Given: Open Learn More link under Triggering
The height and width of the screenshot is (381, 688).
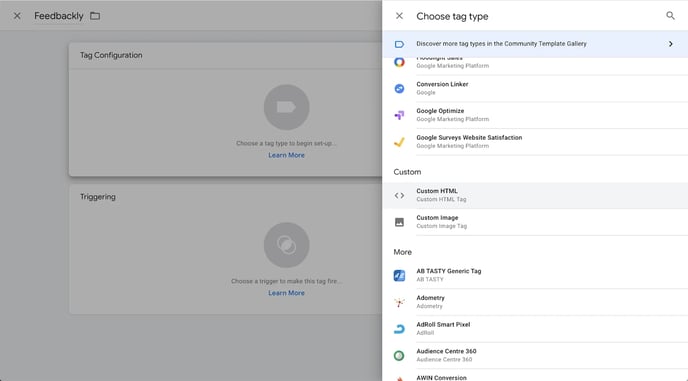Looking at the screenshot, I should [x=287, y=293].
